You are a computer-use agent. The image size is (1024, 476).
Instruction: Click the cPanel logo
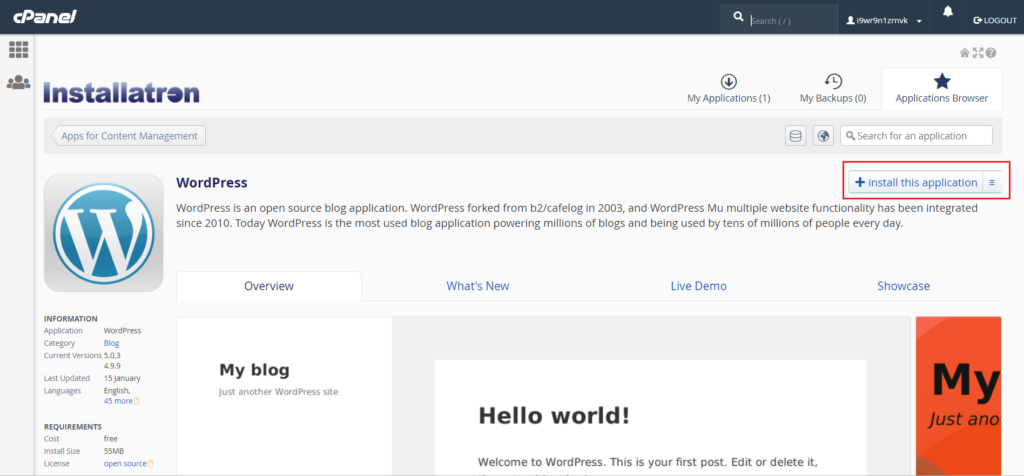pos(46,17)
